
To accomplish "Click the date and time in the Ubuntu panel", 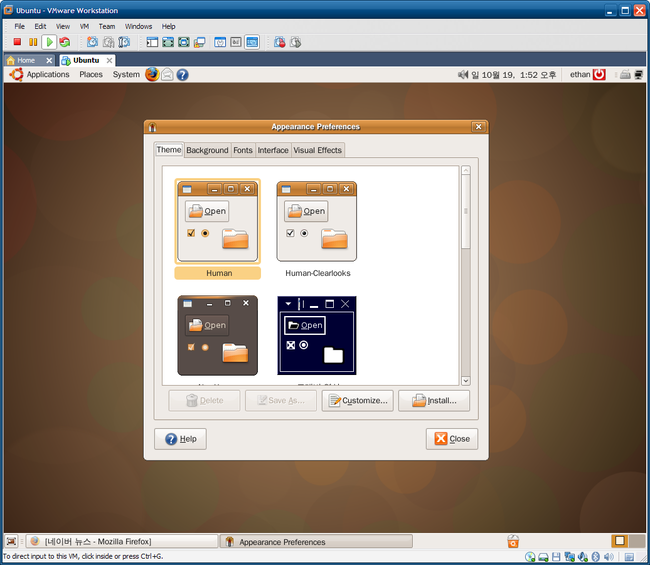I will 513,75.
